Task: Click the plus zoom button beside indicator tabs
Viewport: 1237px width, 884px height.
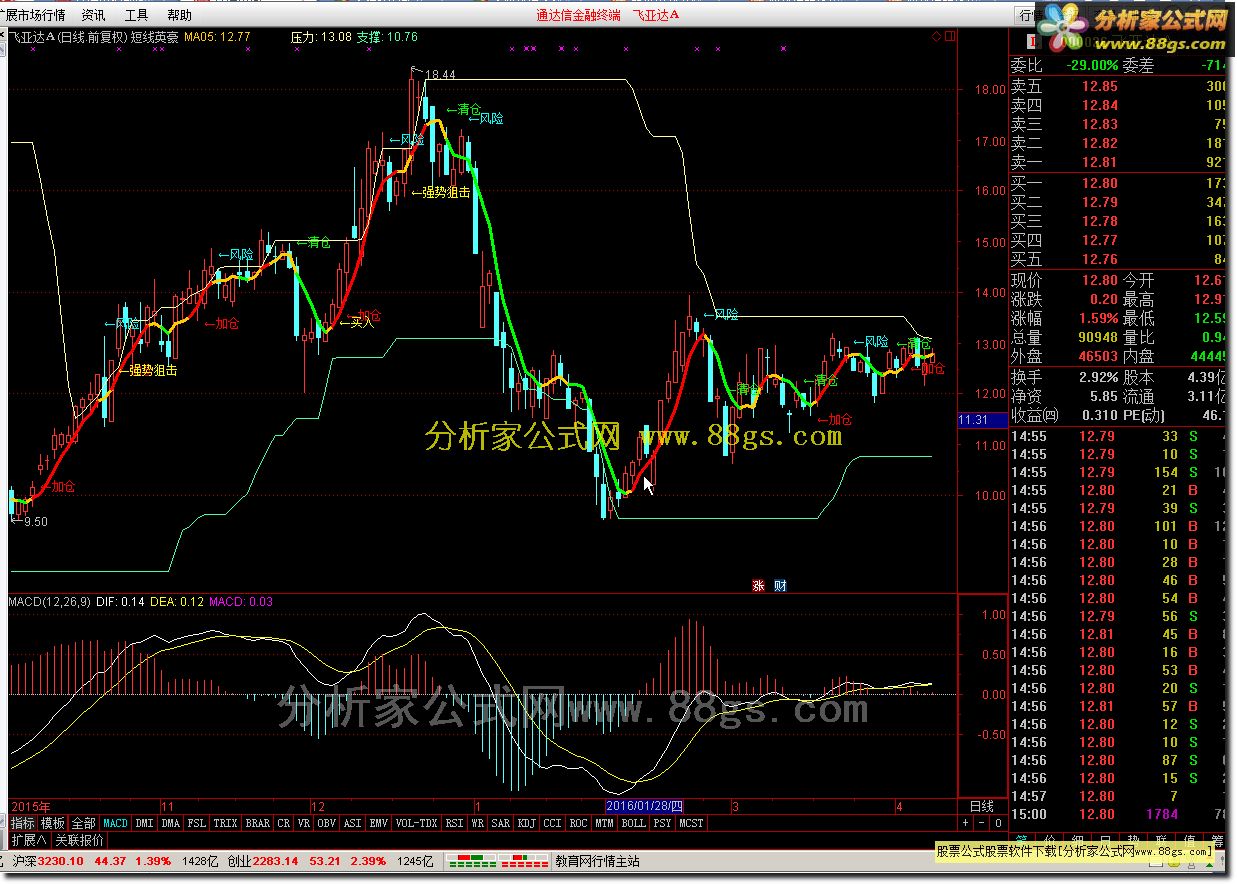Action: tap(965, 823)
